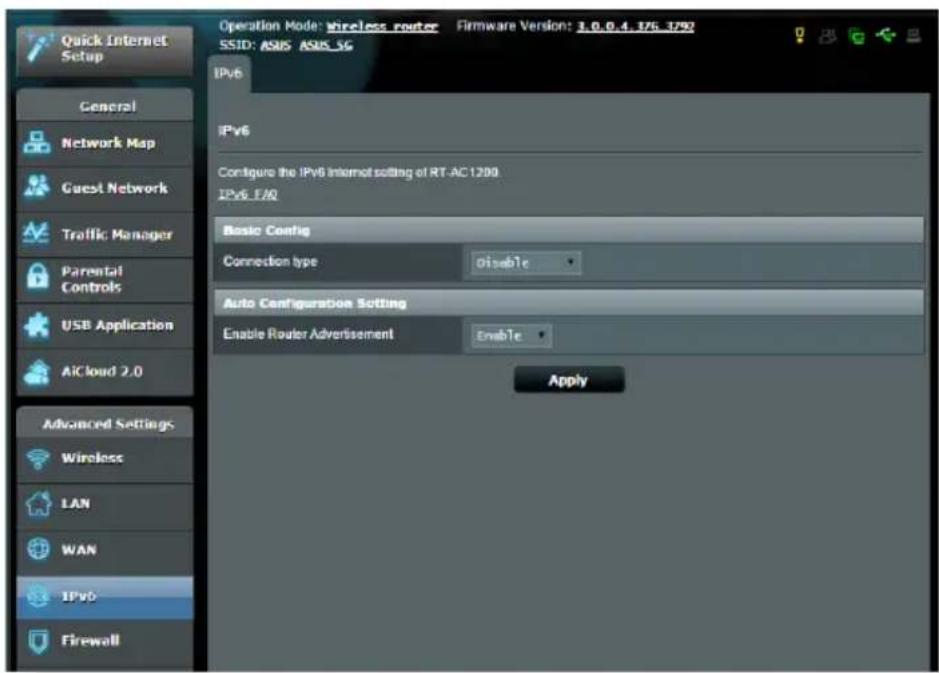Click the USB Application puzzle icon
This screenshot has height=673, width=939.
(x=37, y=325)
